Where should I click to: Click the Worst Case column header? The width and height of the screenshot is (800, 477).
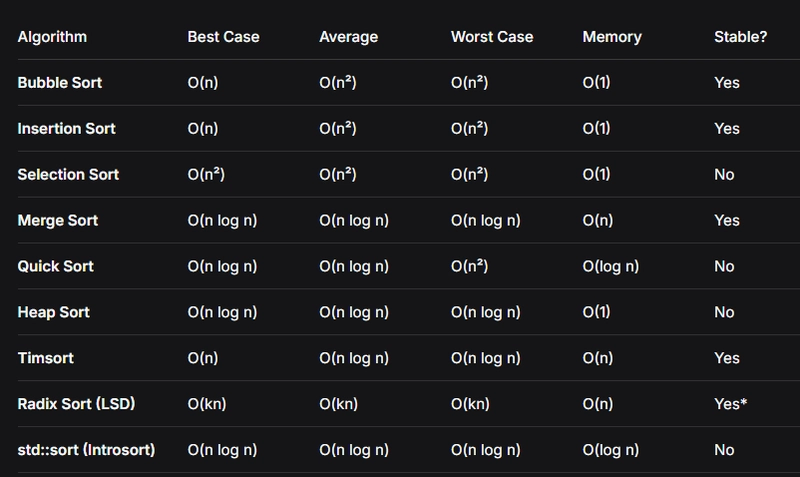(x=492, y=37)
